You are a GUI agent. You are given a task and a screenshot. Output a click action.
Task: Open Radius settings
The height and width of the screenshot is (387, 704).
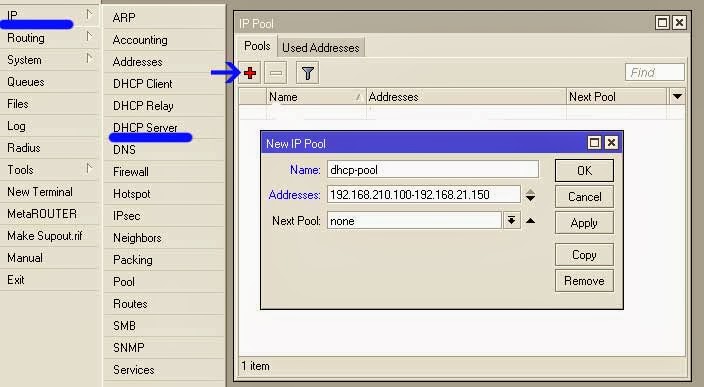tap(48, 148)
